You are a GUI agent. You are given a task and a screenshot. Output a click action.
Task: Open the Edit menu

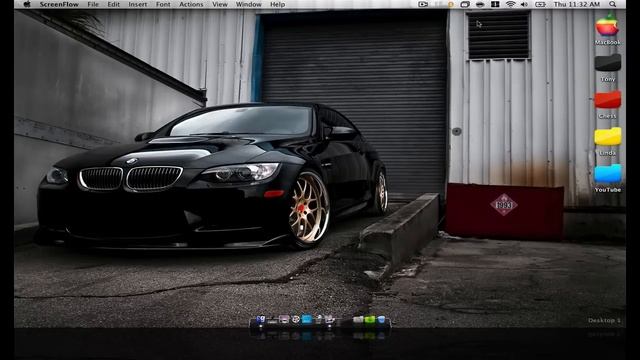tap(113, 4)
